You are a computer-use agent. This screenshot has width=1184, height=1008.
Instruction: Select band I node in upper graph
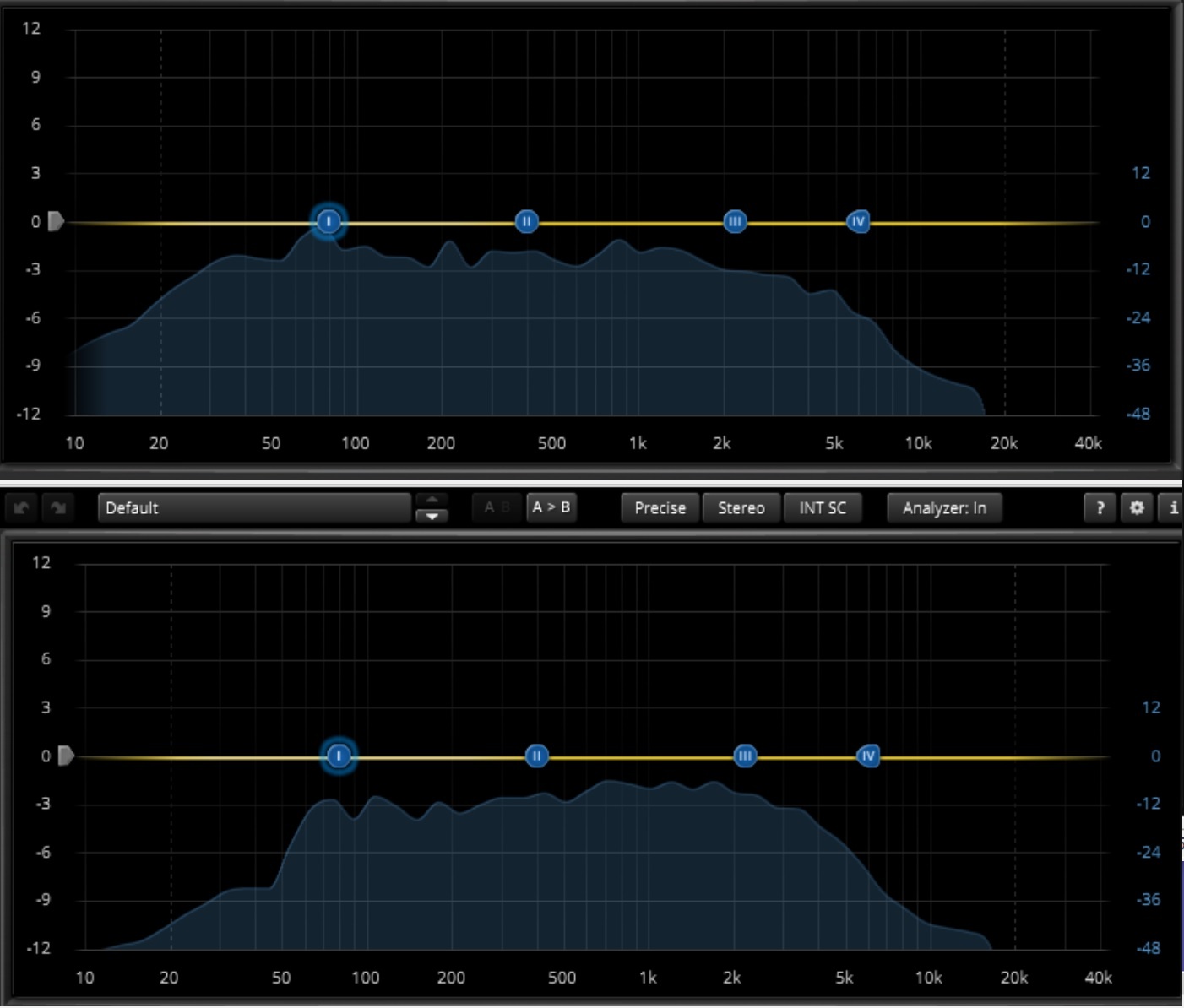pos(329,222)
